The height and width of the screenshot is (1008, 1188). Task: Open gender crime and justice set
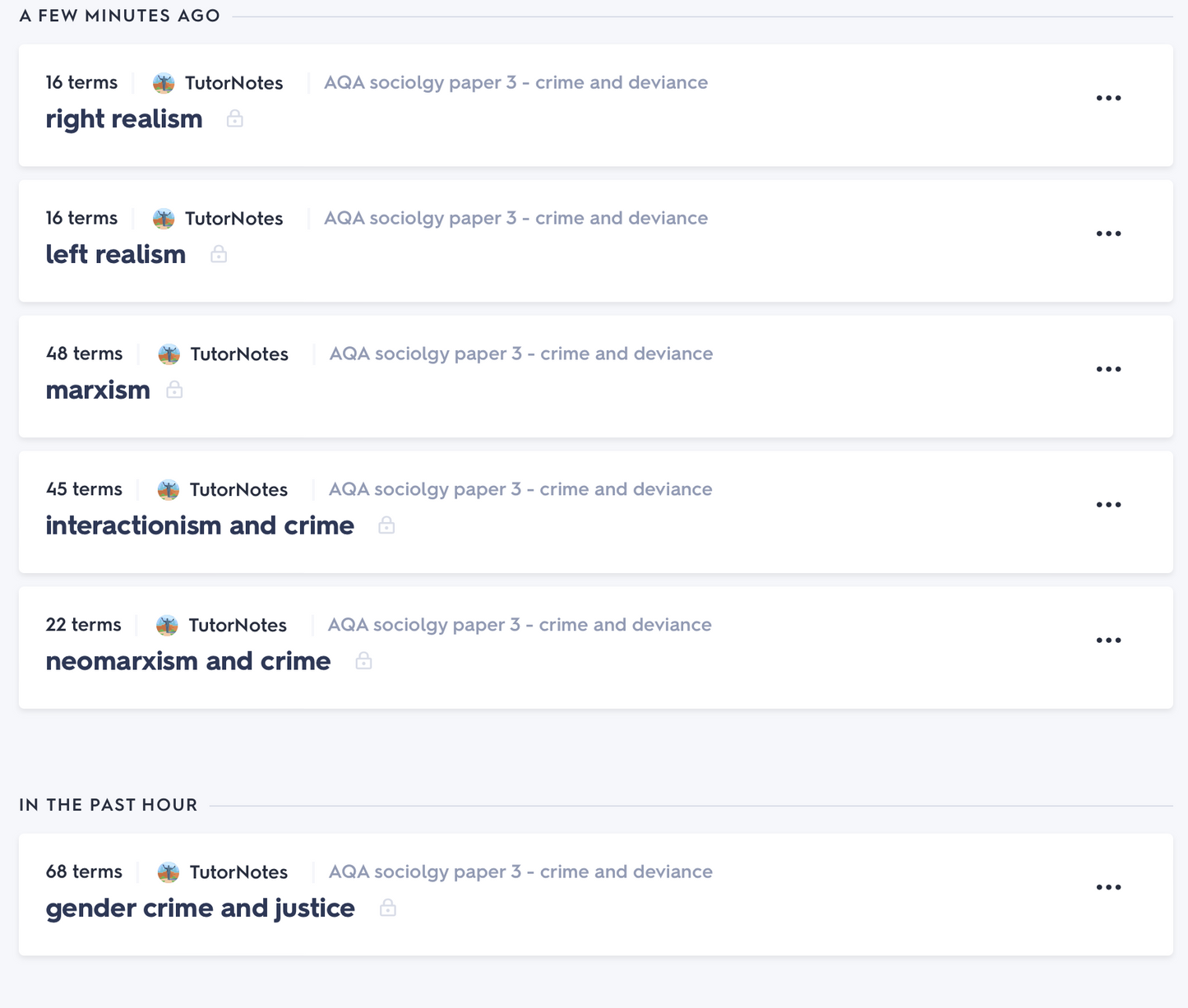[x=201, y=909]
